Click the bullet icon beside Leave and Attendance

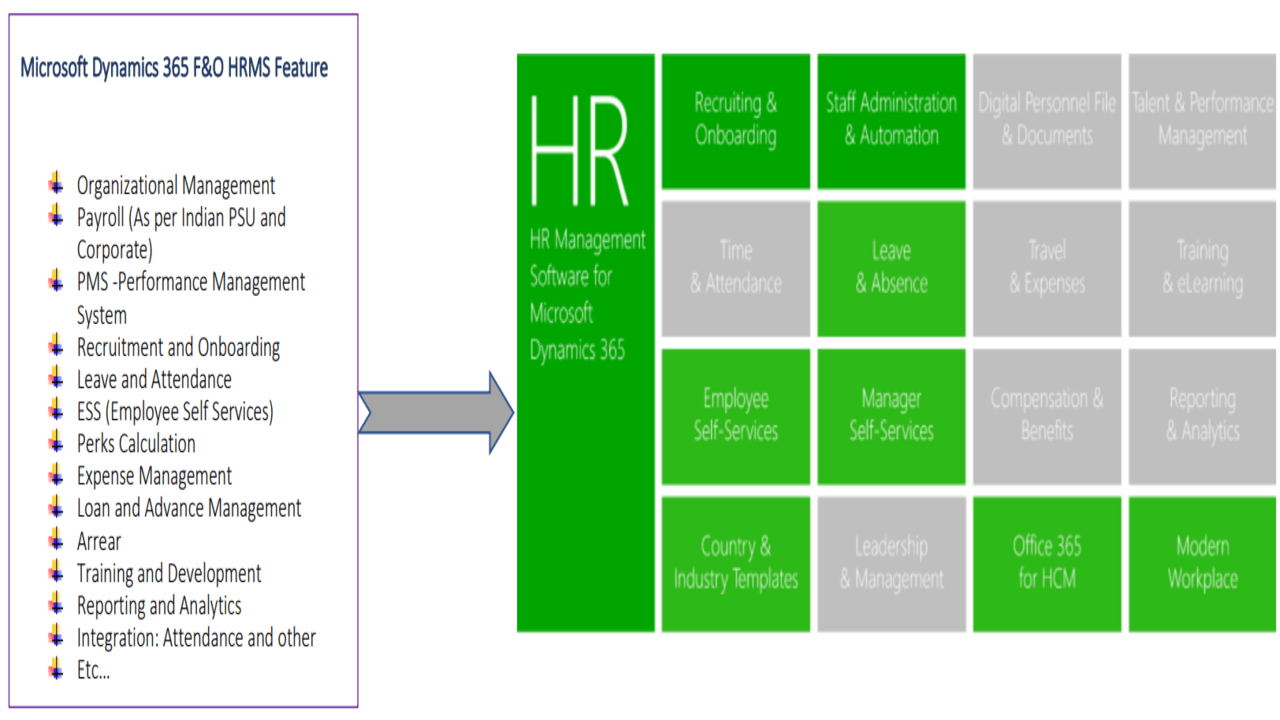pos(57,378)
